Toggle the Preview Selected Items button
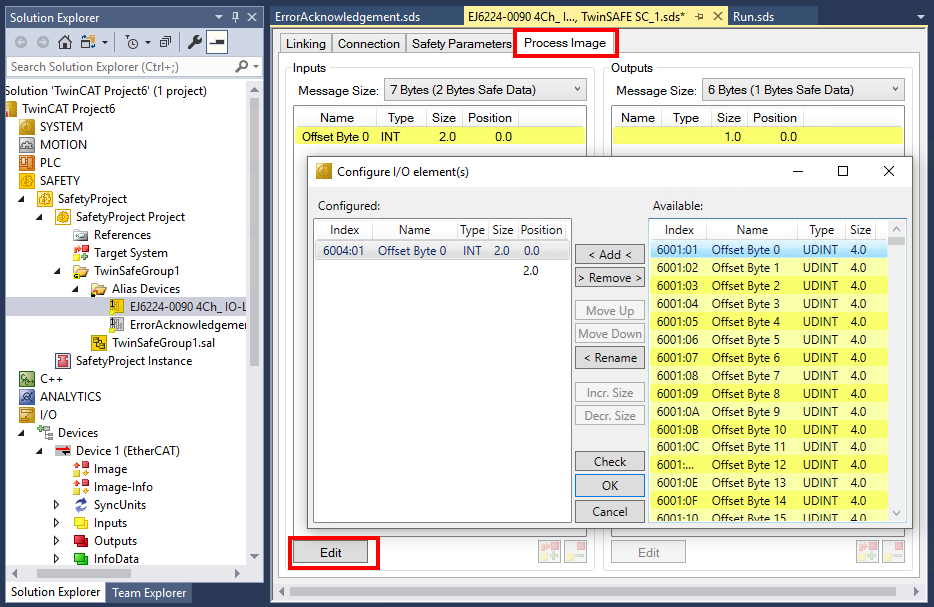 pyautogui.click(x=217, y=42)
